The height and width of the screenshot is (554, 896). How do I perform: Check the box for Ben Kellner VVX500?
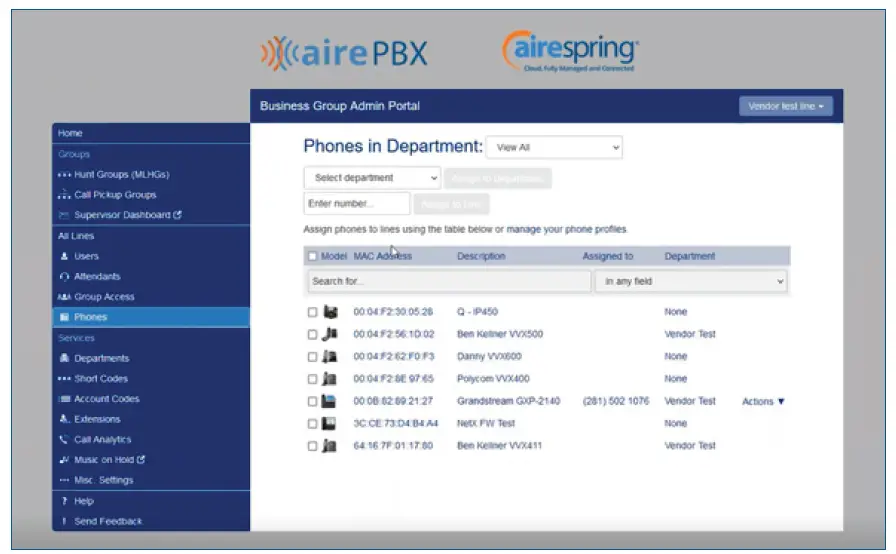(x=312, y=334)
